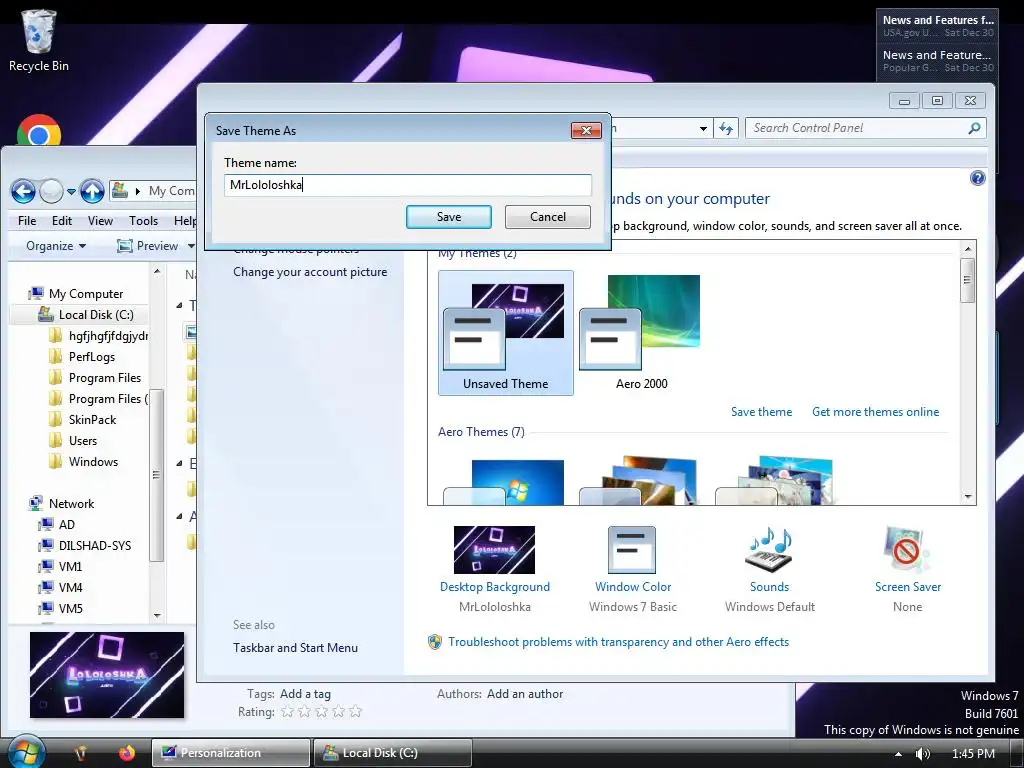The height and width of the screenshot is (768, 1024).
Task: Click the Personalization taskbar button
Action: (x=231, y=753)
